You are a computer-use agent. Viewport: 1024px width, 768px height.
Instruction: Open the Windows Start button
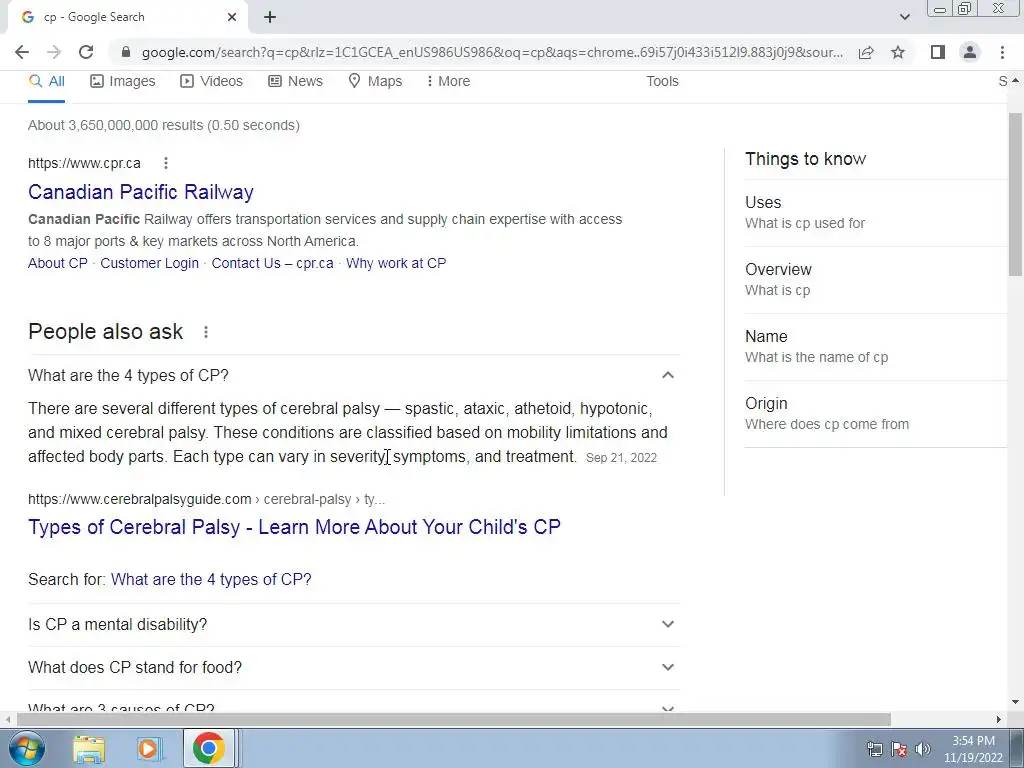27,748
